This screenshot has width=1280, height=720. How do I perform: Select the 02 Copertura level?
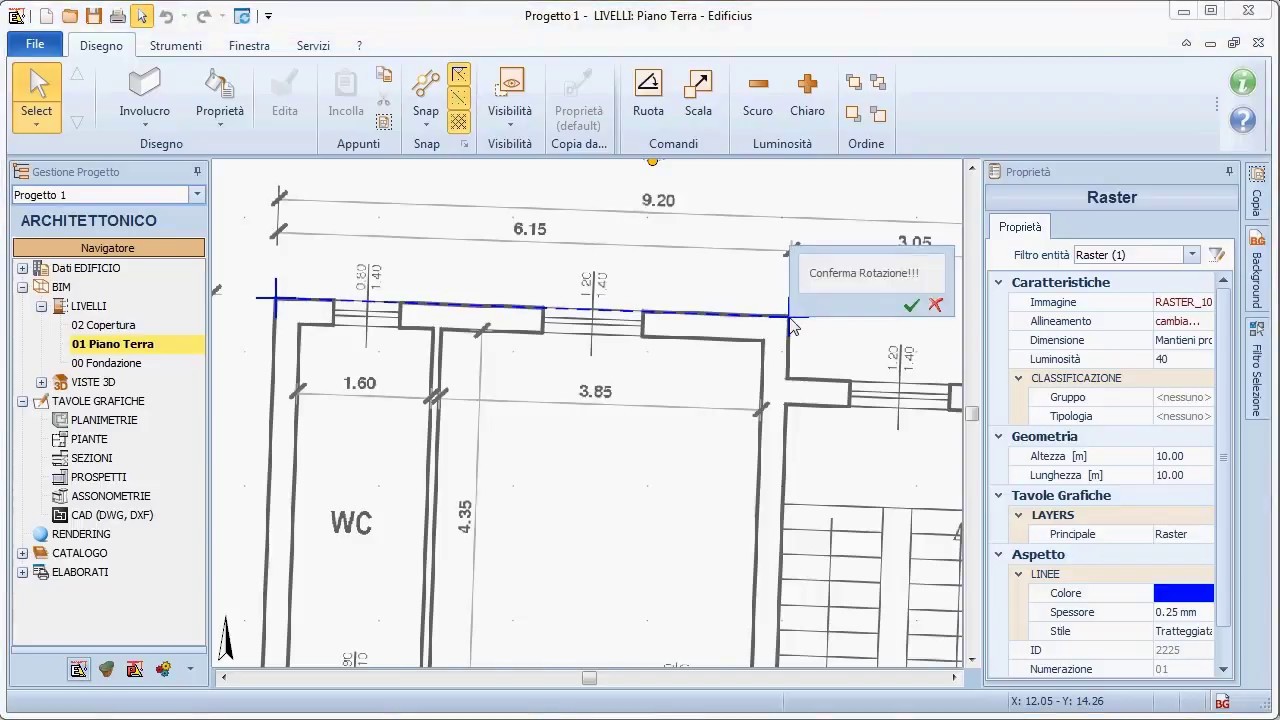tap(103, 325)
